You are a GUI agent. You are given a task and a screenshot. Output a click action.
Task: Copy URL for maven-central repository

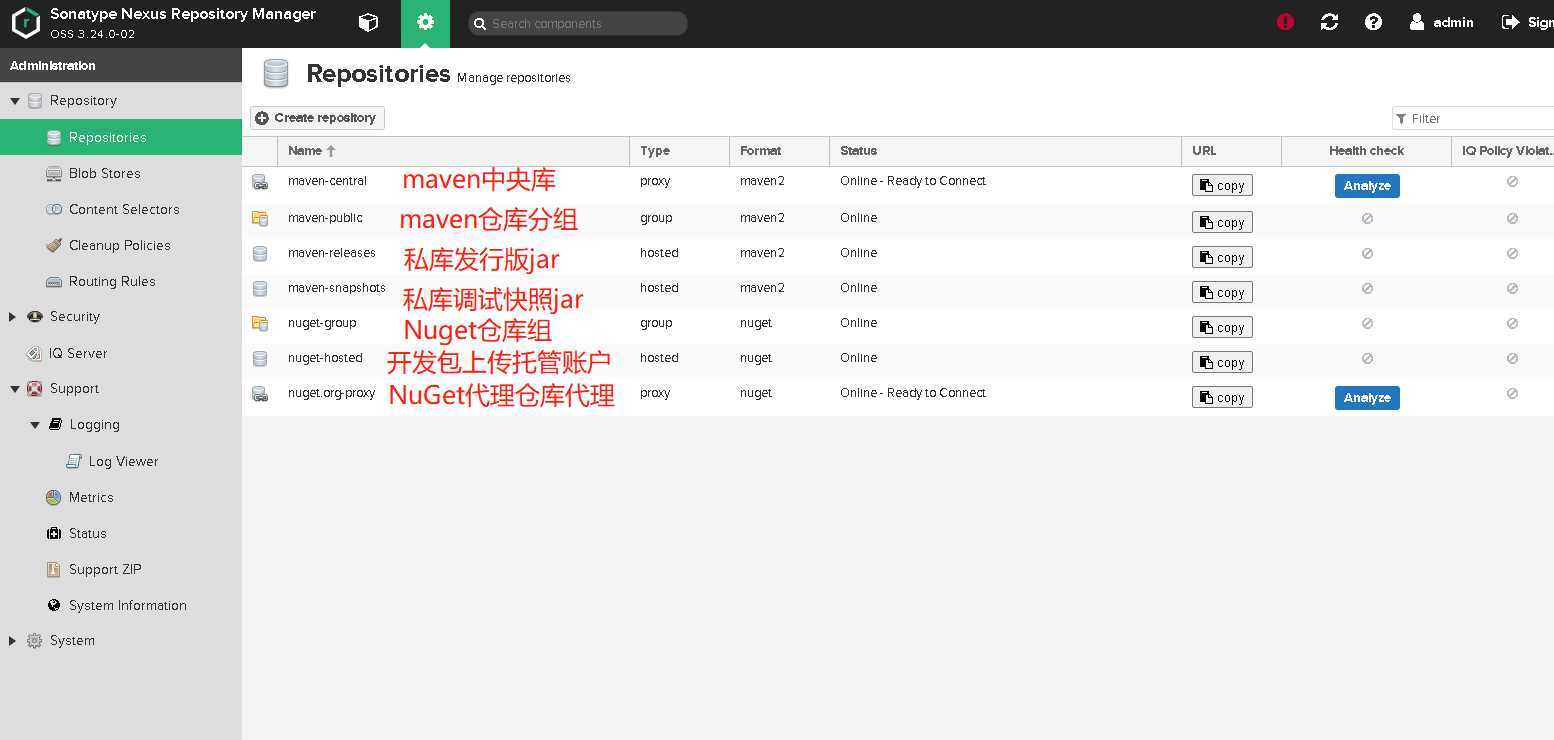point(1222,185)
